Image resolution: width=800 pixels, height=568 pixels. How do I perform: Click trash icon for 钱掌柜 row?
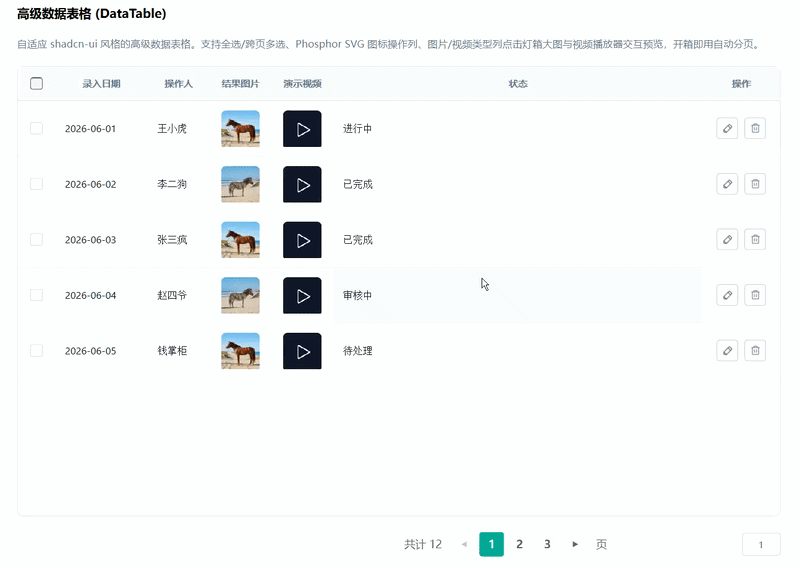[755, 351]
